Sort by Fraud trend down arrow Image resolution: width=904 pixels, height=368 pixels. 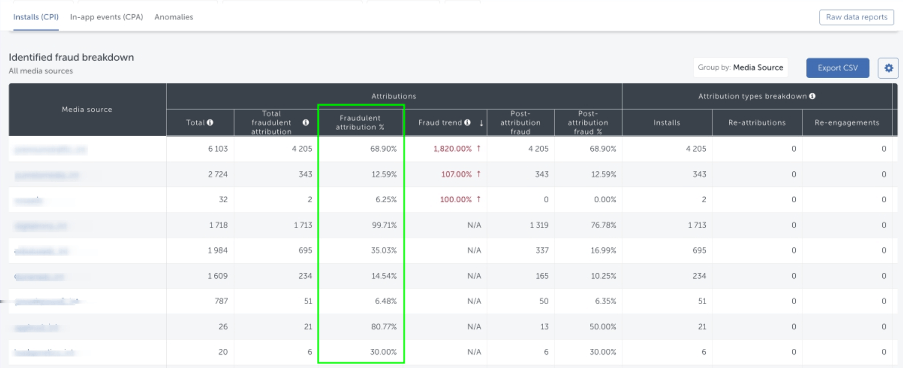pos(481,123)
